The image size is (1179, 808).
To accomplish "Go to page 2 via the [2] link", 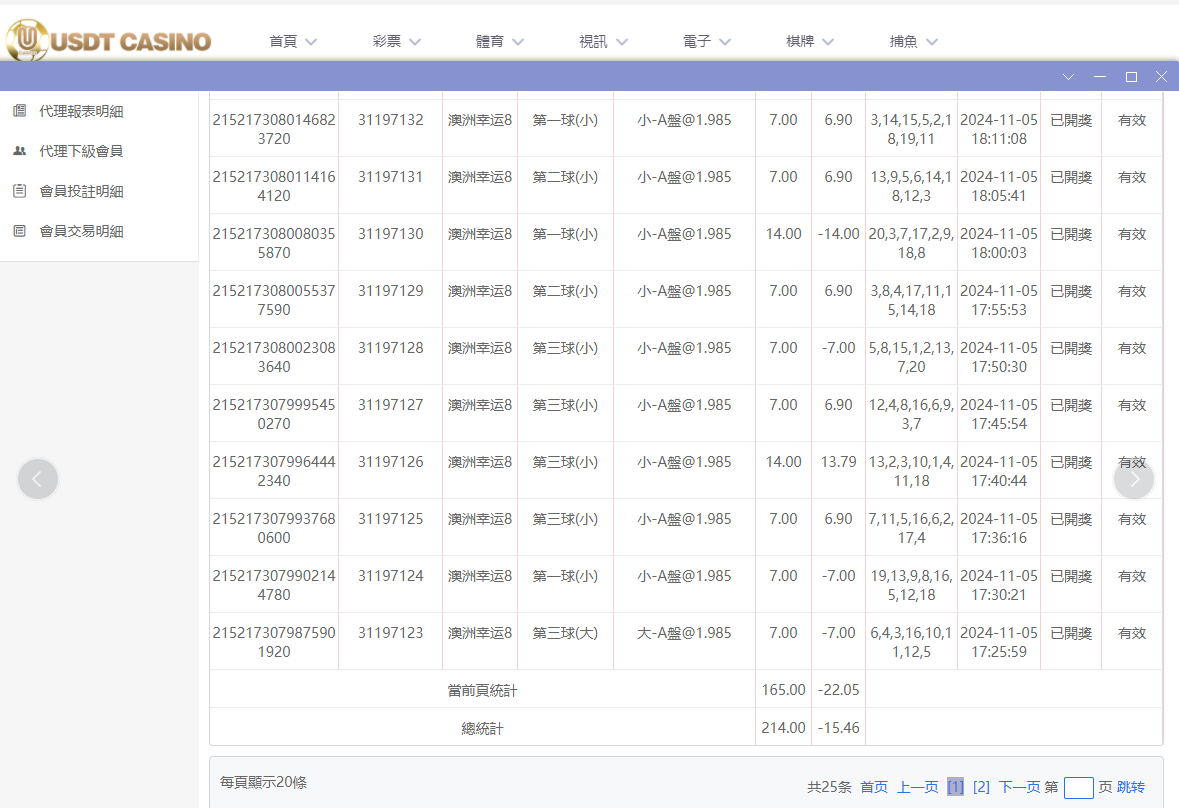I will 981,787.
